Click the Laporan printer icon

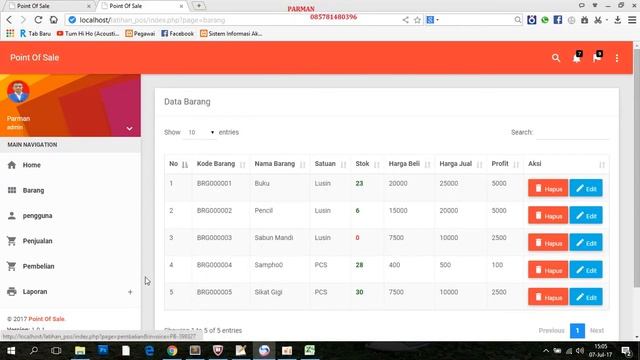point(12,291)
